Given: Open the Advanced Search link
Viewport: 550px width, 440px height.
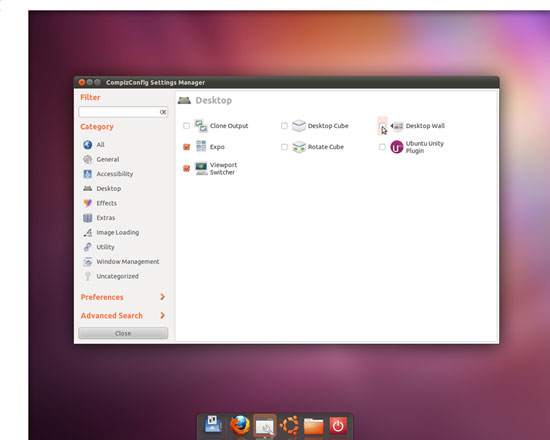Looking at the screenshot, I should [112, 315].
